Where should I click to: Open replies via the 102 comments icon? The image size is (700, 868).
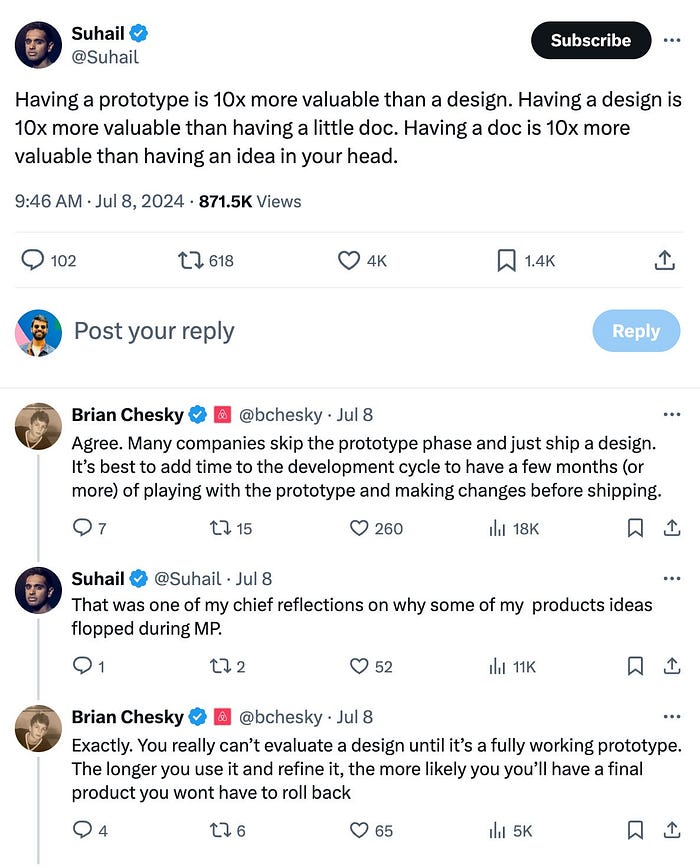[32, 260]
